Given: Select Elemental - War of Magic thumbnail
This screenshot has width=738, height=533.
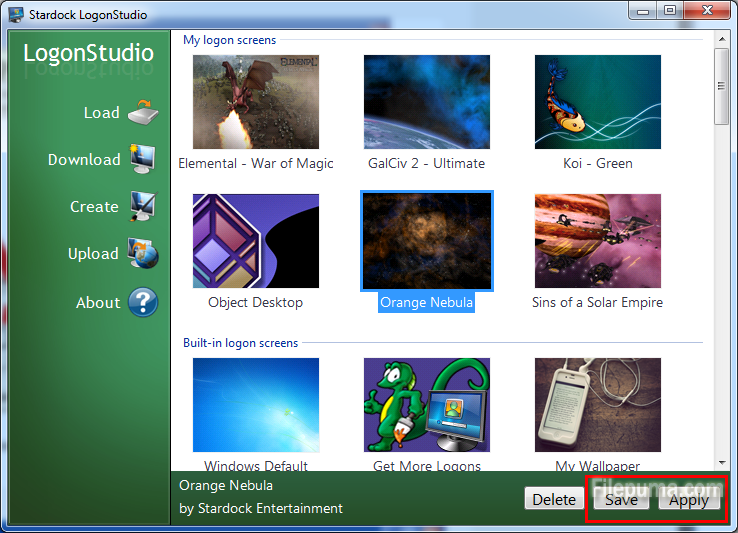Looking at the screenshot, I should tap(255, 102).
